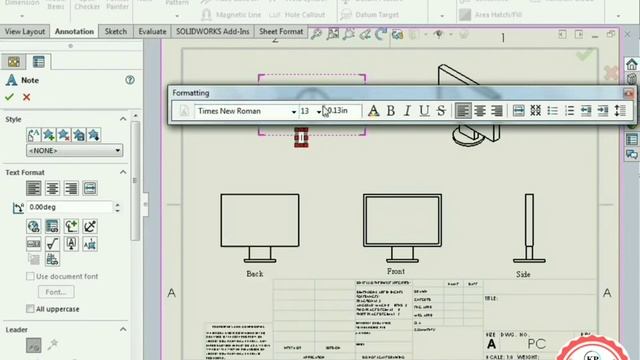Screen dimensions: 640x360
Task: Apply default attributes style icon
Action: coord(33,135)
